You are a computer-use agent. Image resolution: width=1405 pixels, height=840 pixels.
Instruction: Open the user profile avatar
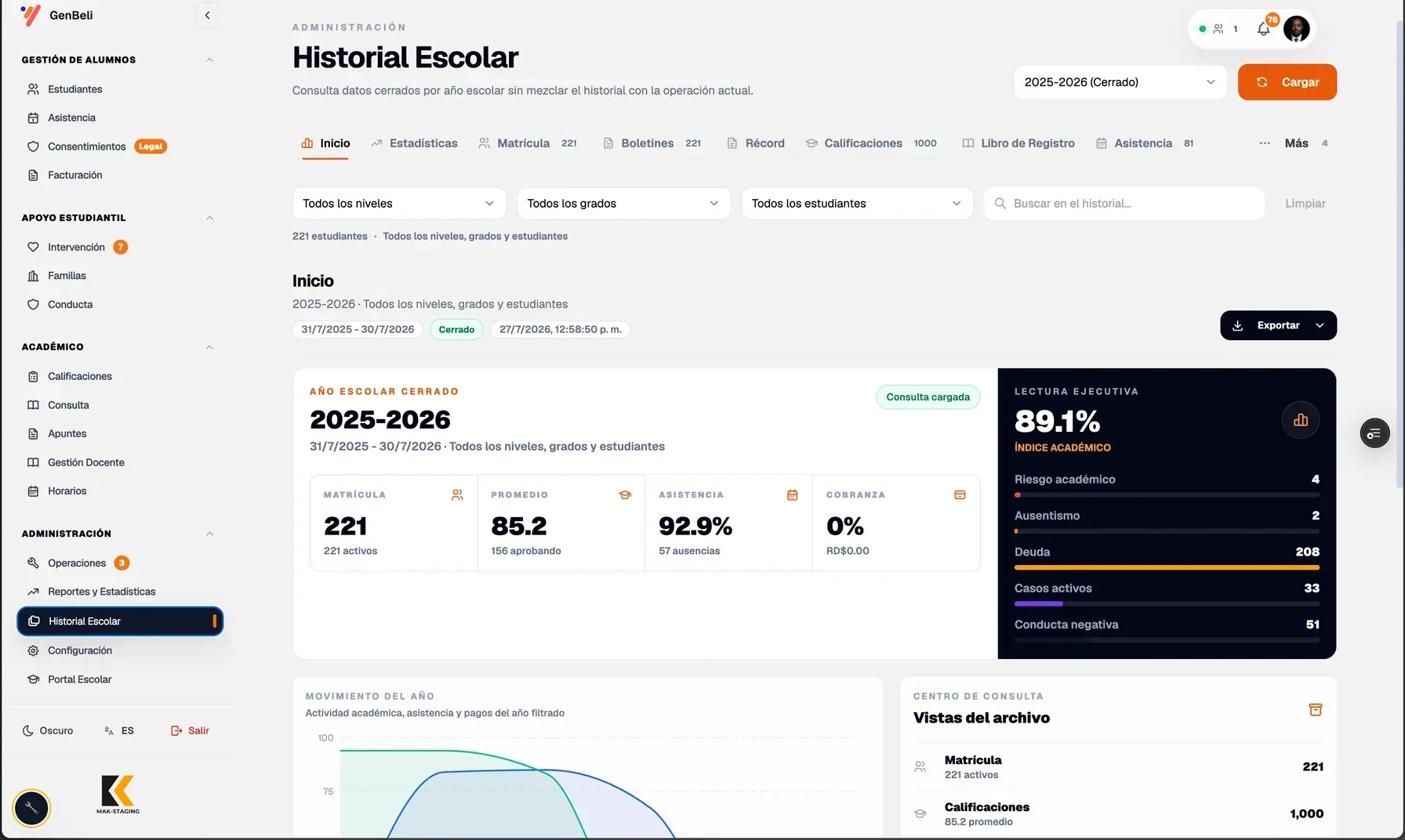(1296, 29)
